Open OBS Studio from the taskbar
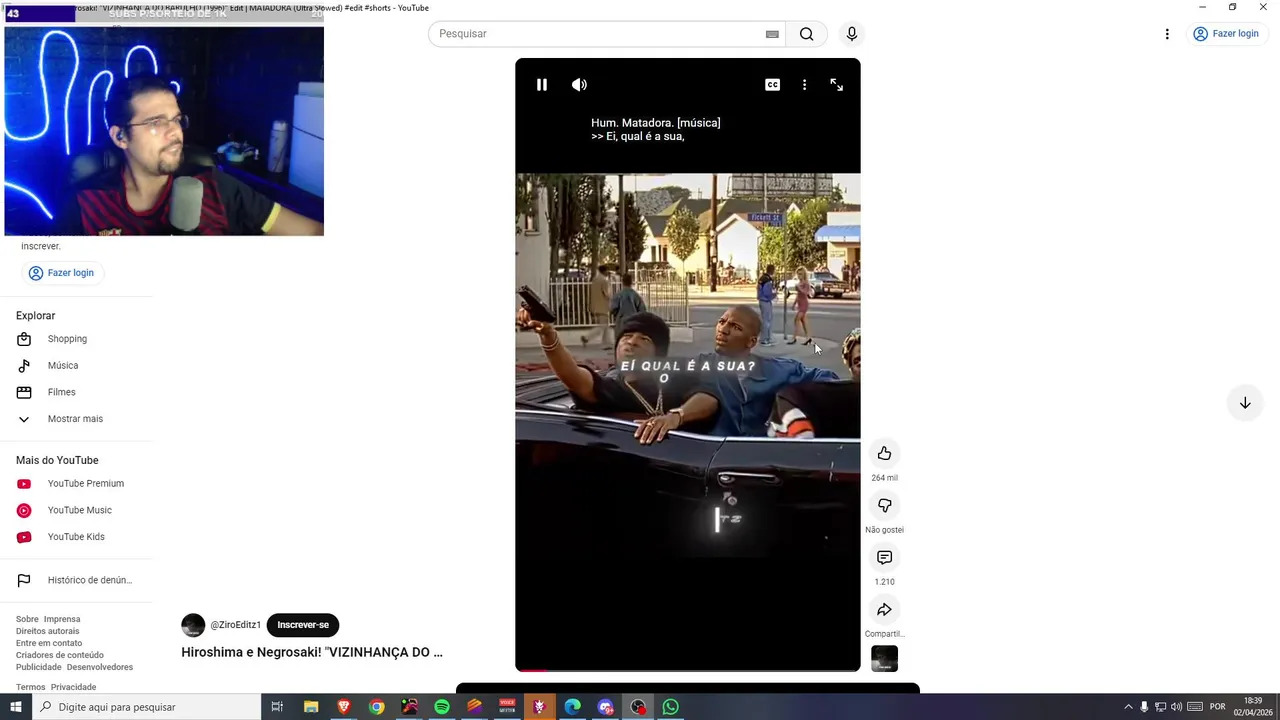Screen dimensions: 1280x720 [638, 707]
